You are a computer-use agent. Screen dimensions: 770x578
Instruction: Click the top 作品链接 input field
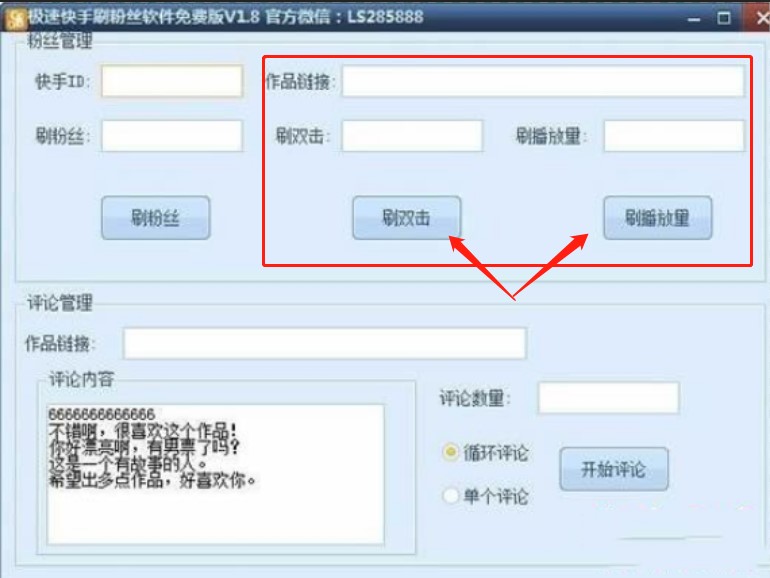click(x=543, y=81)
